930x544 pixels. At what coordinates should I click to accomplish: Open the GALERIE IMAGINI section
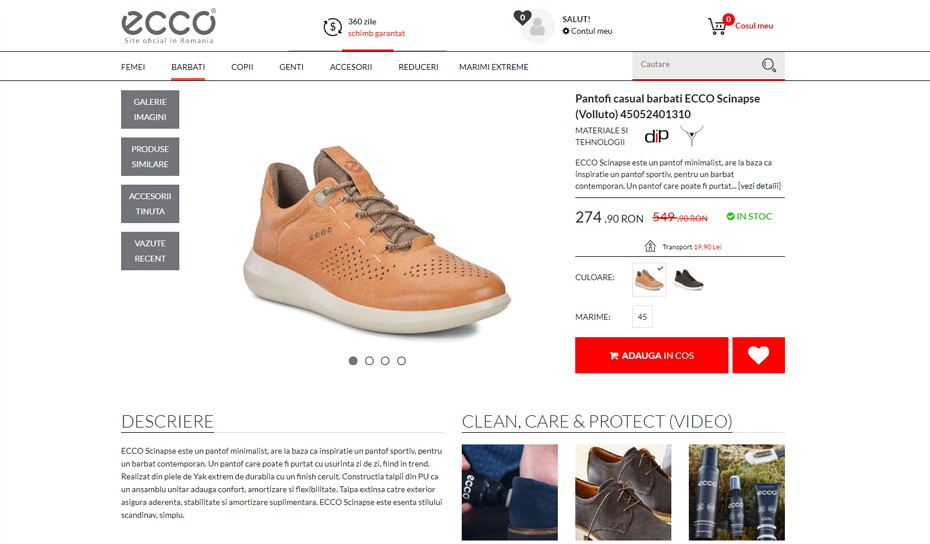(x=150, y=110)
